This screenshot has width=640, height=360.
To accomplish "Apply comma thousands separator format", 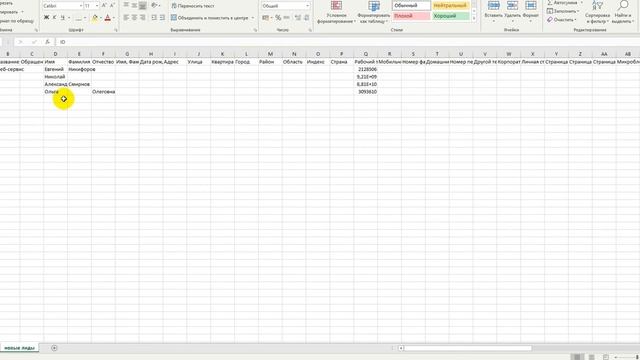I will pyautogui.click(x=287, y=18).
